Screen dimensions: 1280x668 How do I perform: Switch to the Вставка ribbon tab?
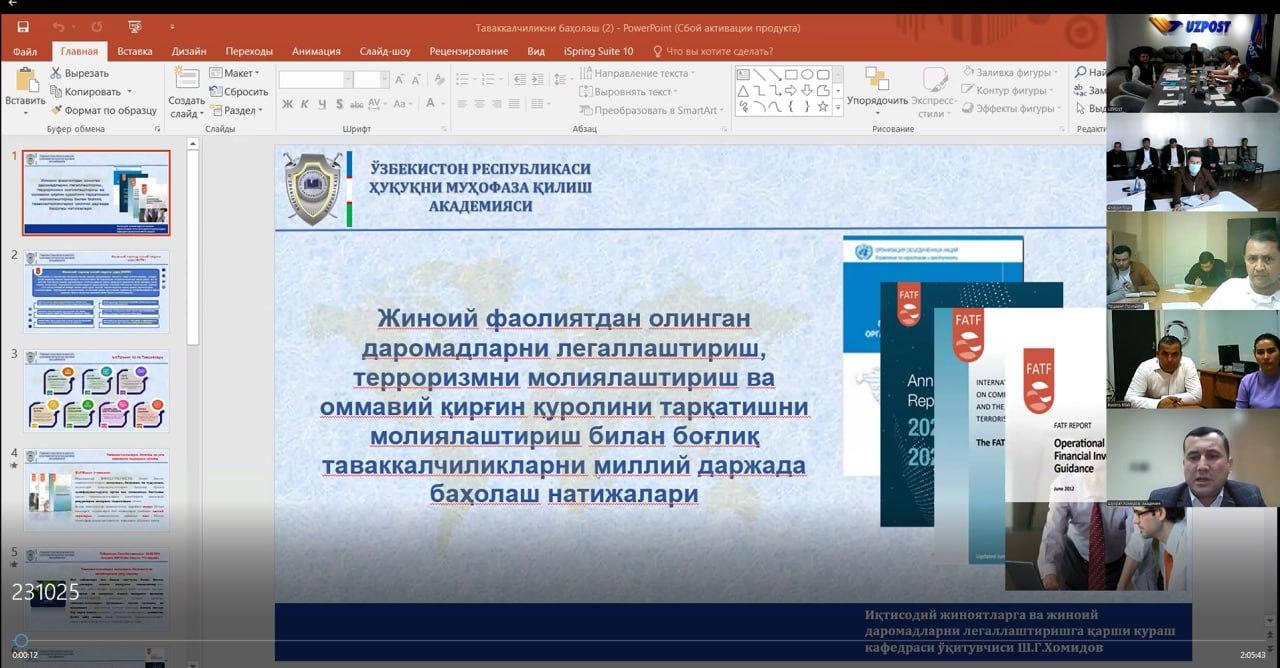click(x=134, y=51)
